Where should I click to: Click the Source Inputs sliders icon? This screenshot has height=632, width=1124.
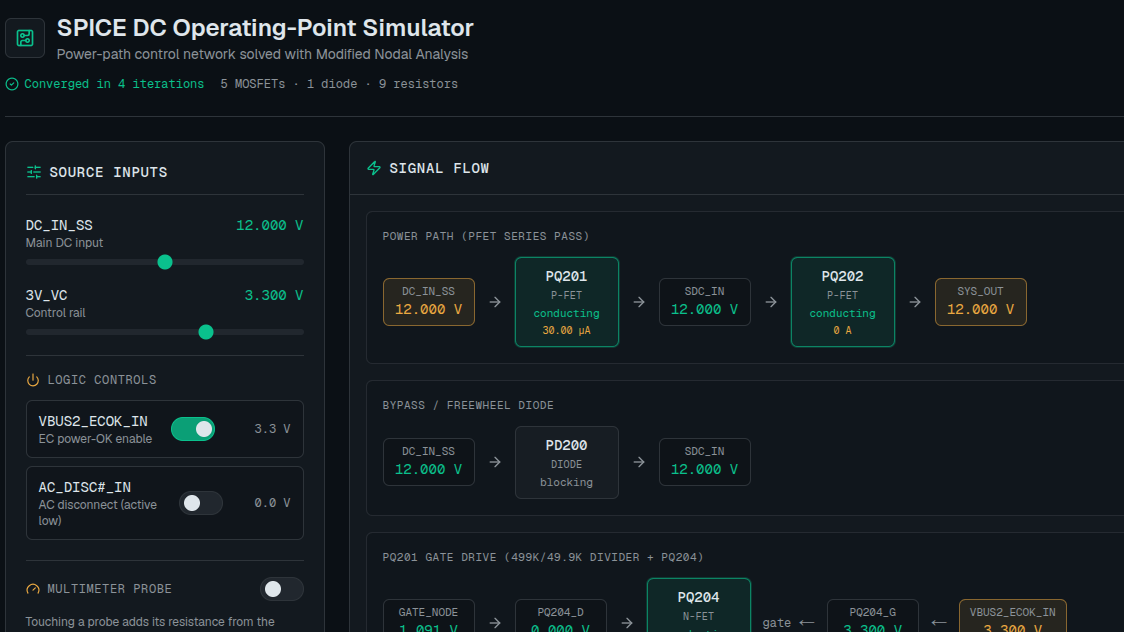click(34, 172)
